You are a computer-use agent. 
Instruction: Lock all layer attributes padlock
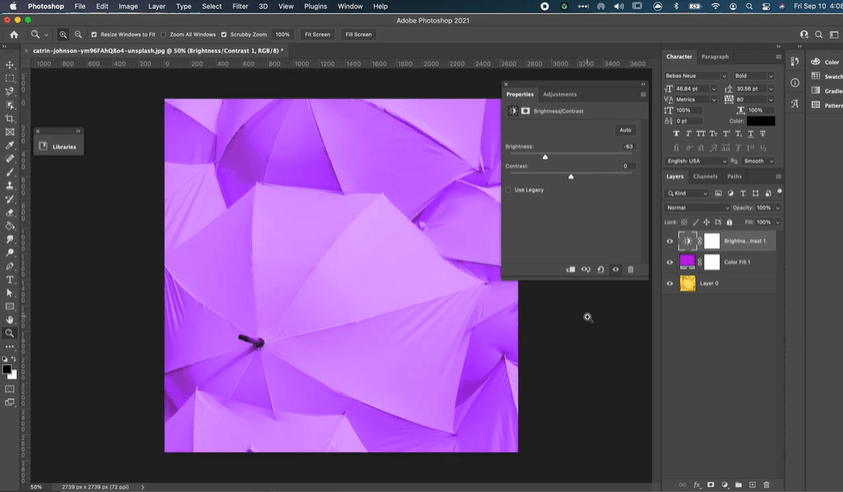(x=730, y=222)
